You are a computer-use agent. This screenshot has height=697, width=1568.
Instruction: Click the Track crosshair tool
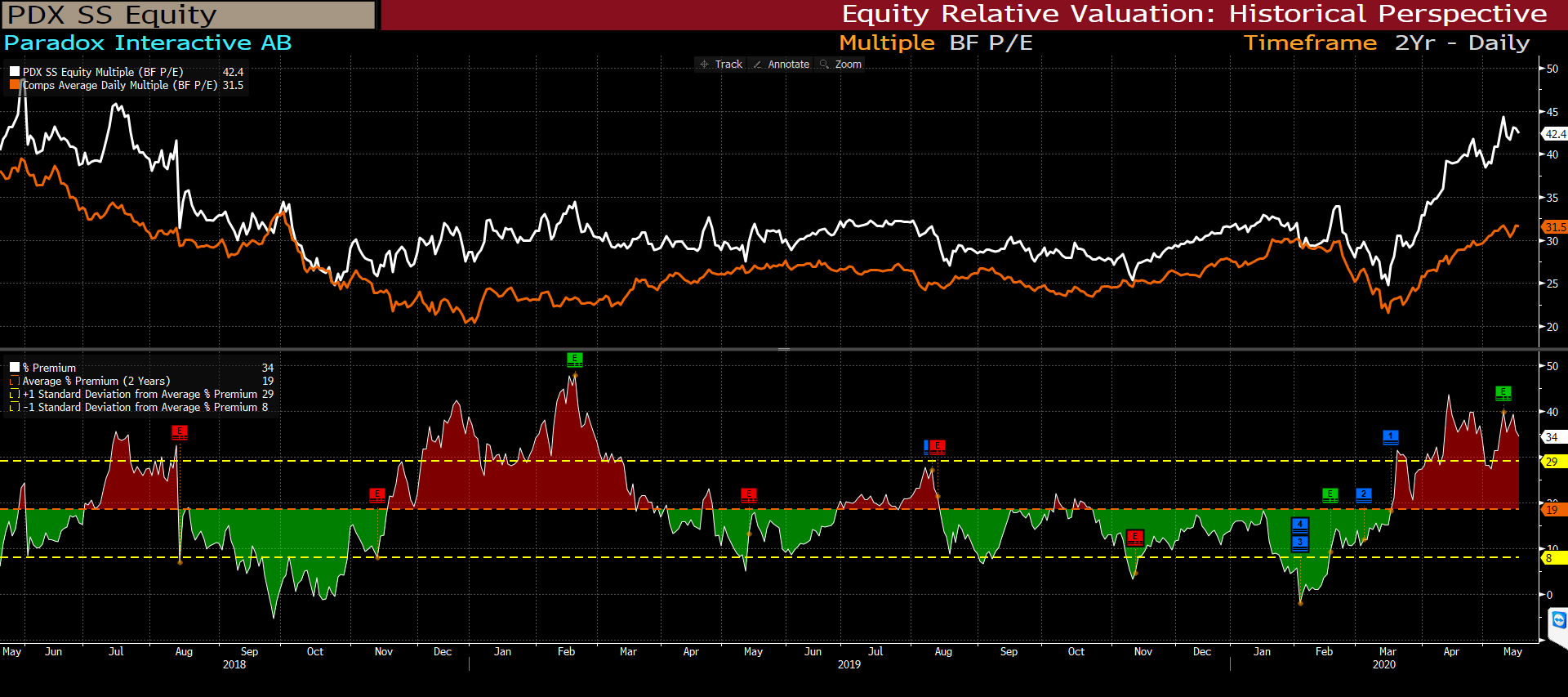721,65
